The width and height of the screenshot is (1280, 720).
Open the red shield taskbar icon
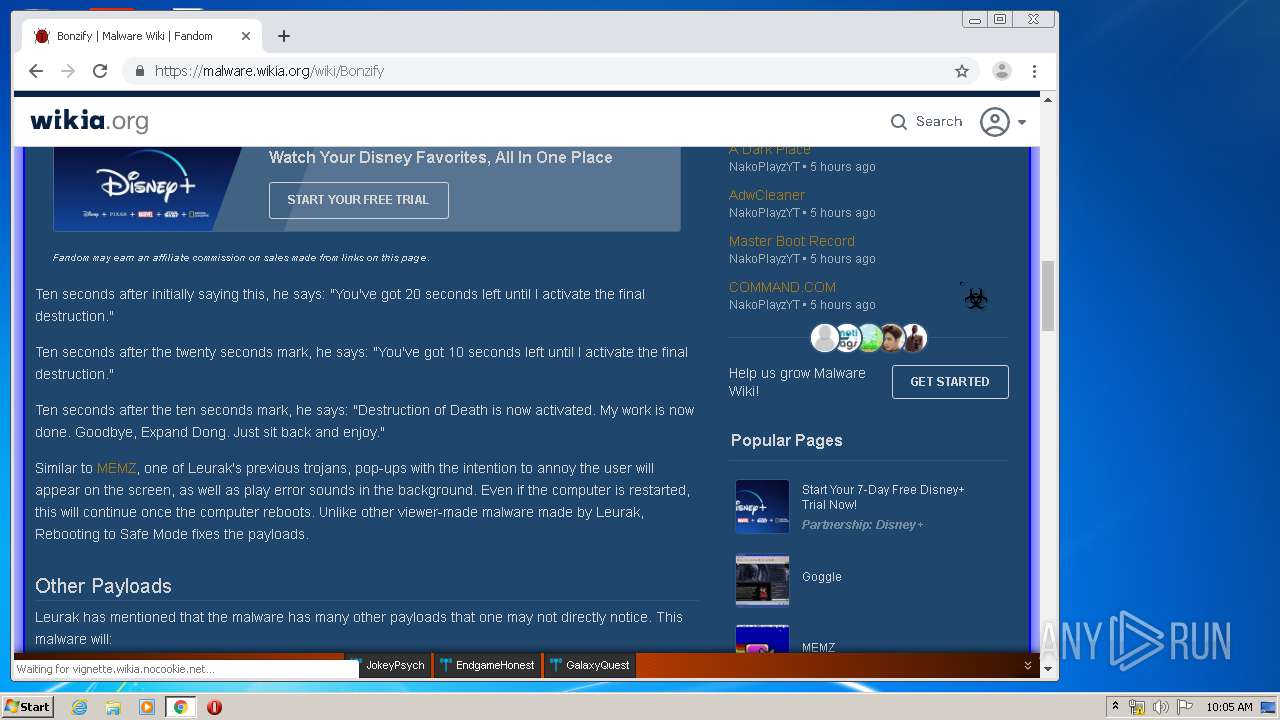[214, 707]
